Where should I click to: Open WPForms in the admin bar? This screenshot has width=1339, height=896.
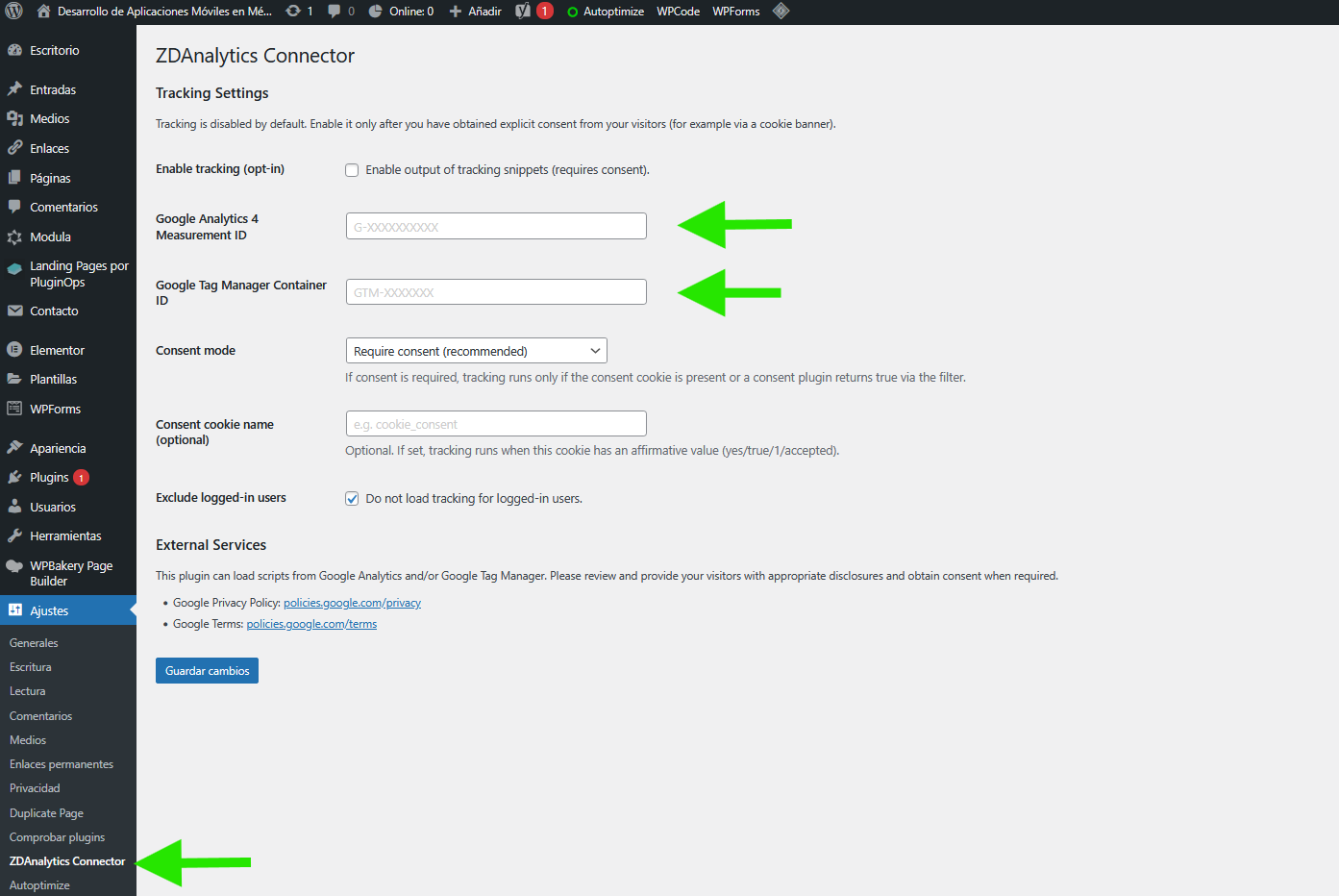pyautogui.click(x=736, y=12)
